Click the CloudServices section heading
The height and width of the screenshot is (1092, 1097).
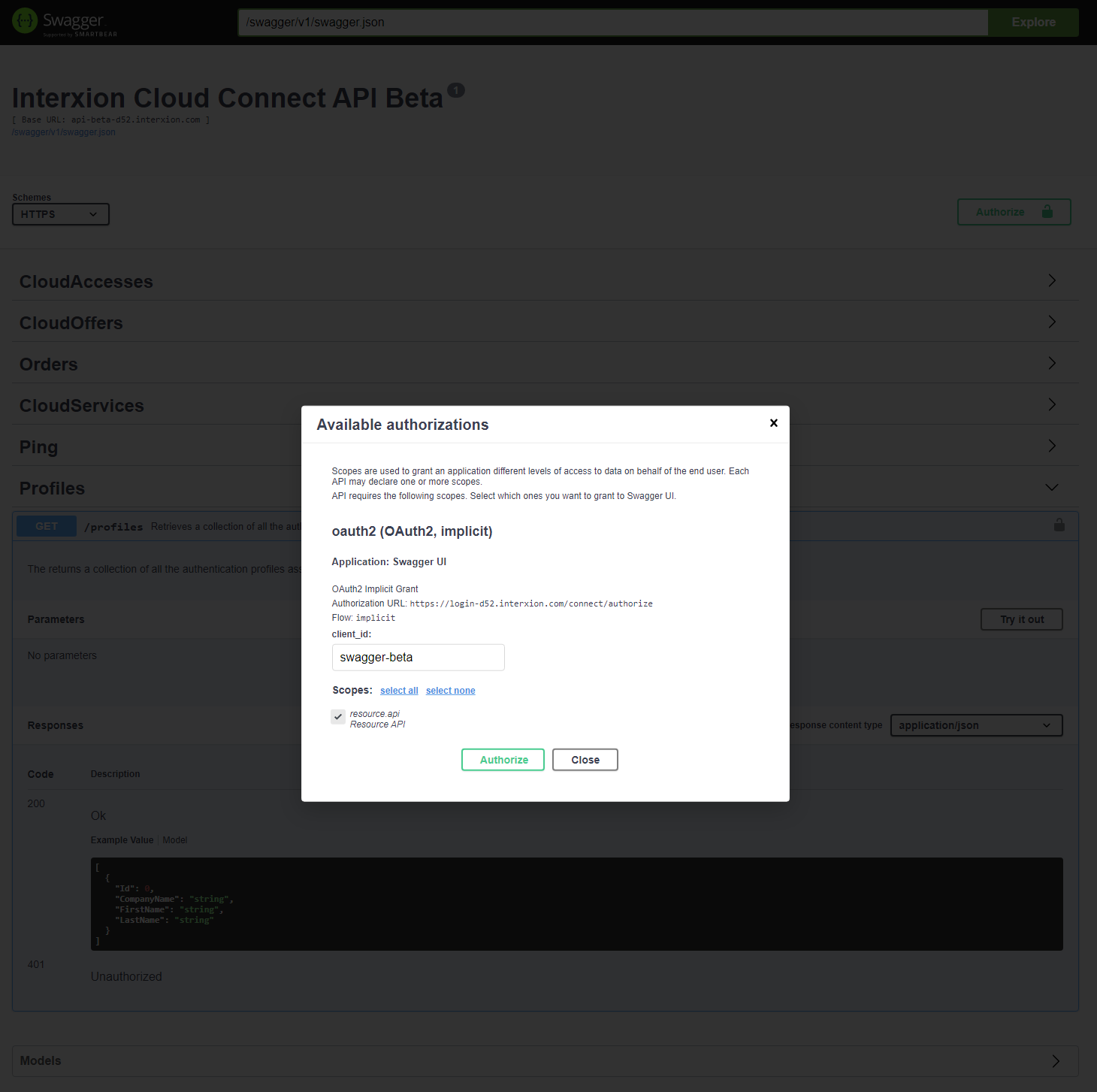point(82,406)
